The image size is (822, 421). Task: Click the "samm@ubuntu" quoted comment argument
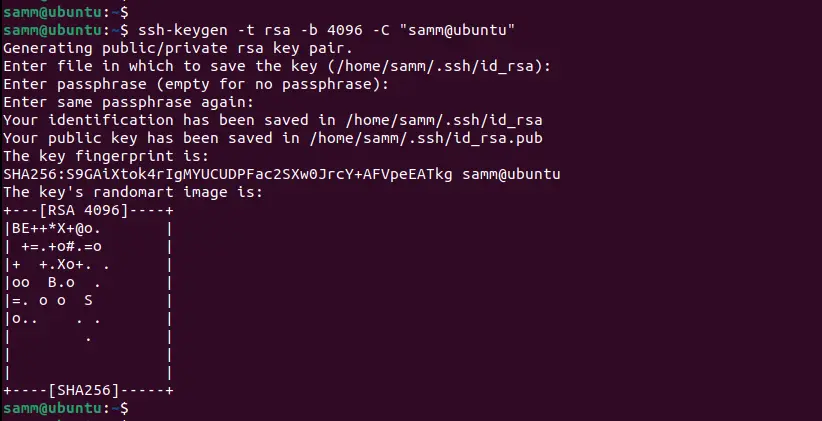click(457, 30)
